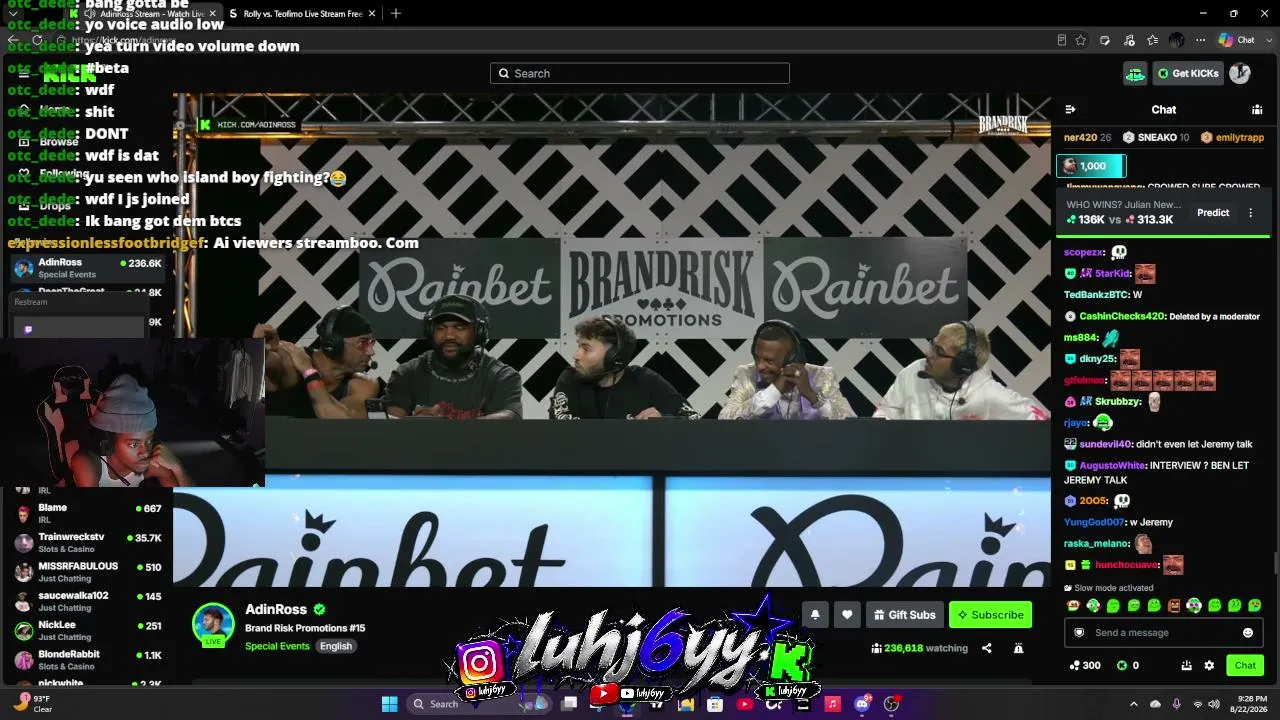
Task: Click the chat pop-out tray icon beside the gear
Action: click(x=1186, y=666)
